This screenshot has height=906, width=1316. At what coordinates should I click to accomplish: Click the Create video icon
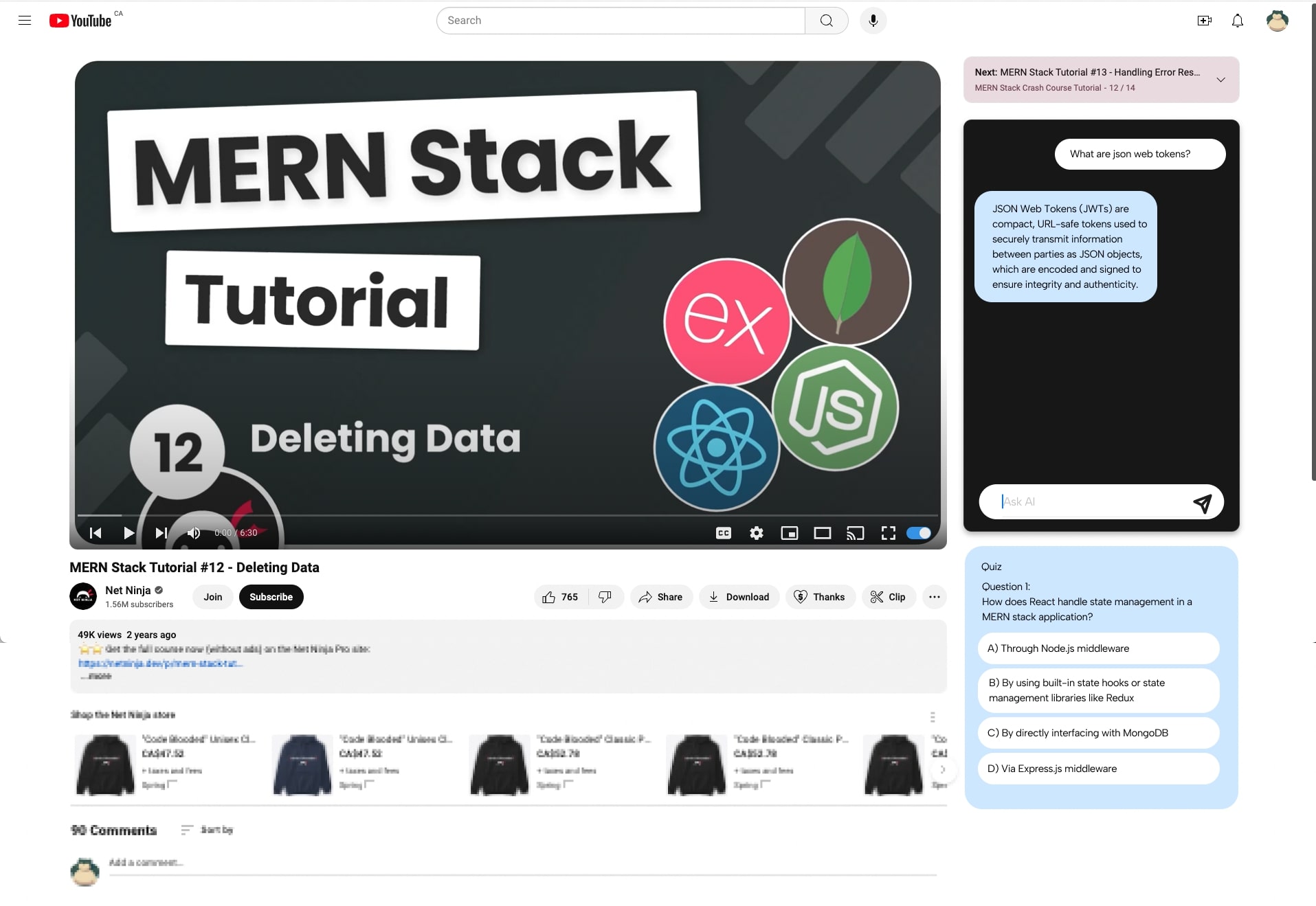point(1204,21)
